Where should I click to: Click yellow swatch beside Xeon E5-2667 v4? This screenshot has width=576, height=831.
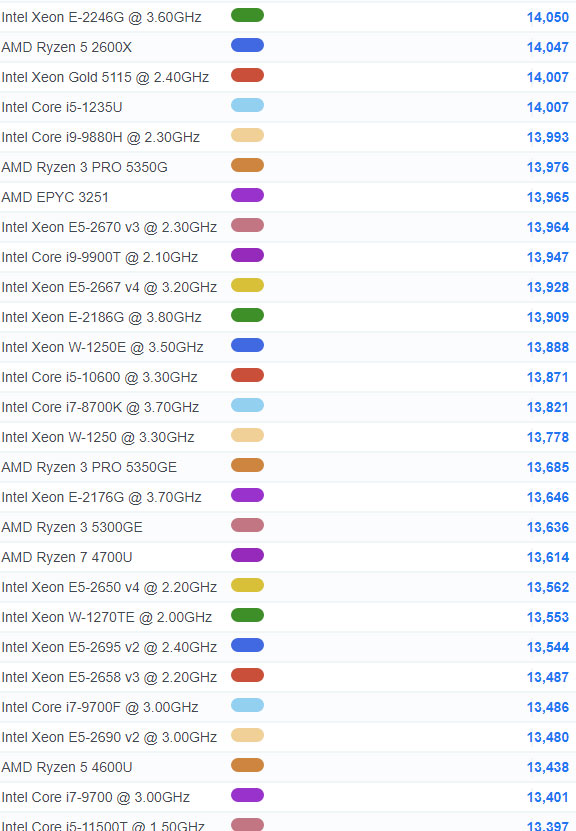pos(247,285)
